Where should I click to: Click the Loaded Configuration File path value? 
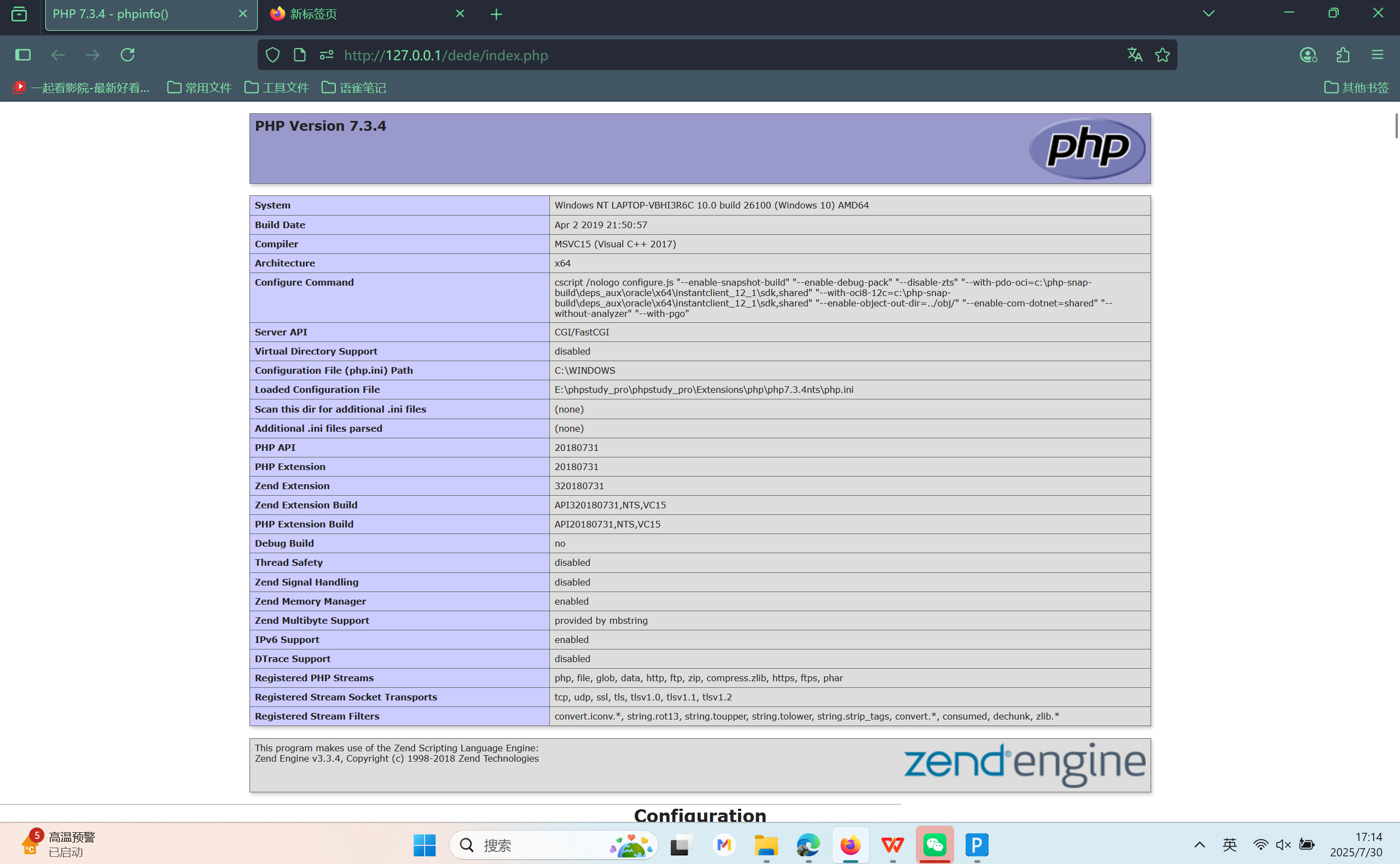(x=704, y=390)
